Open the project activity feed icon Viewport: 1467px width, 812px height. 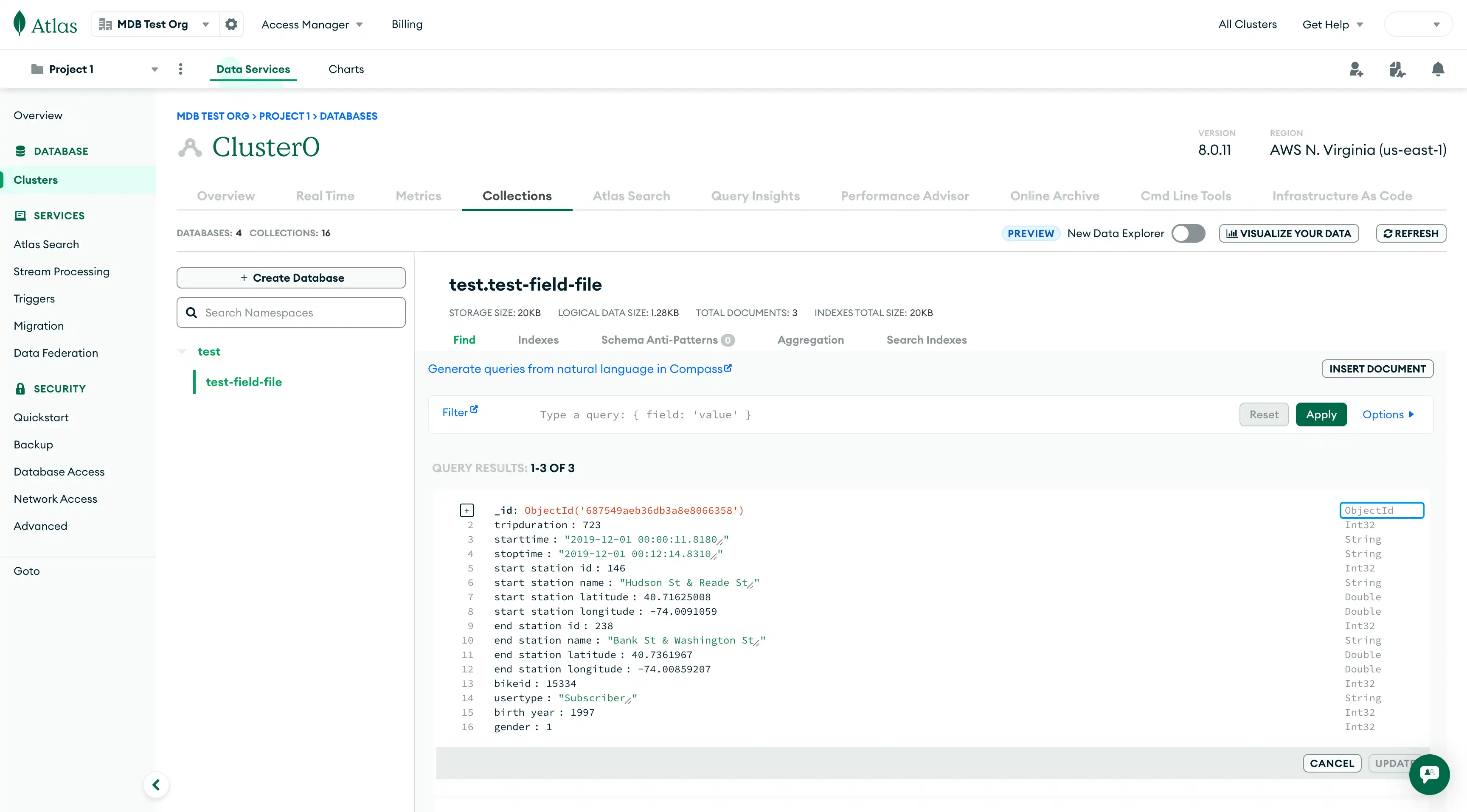[1397, 69]
